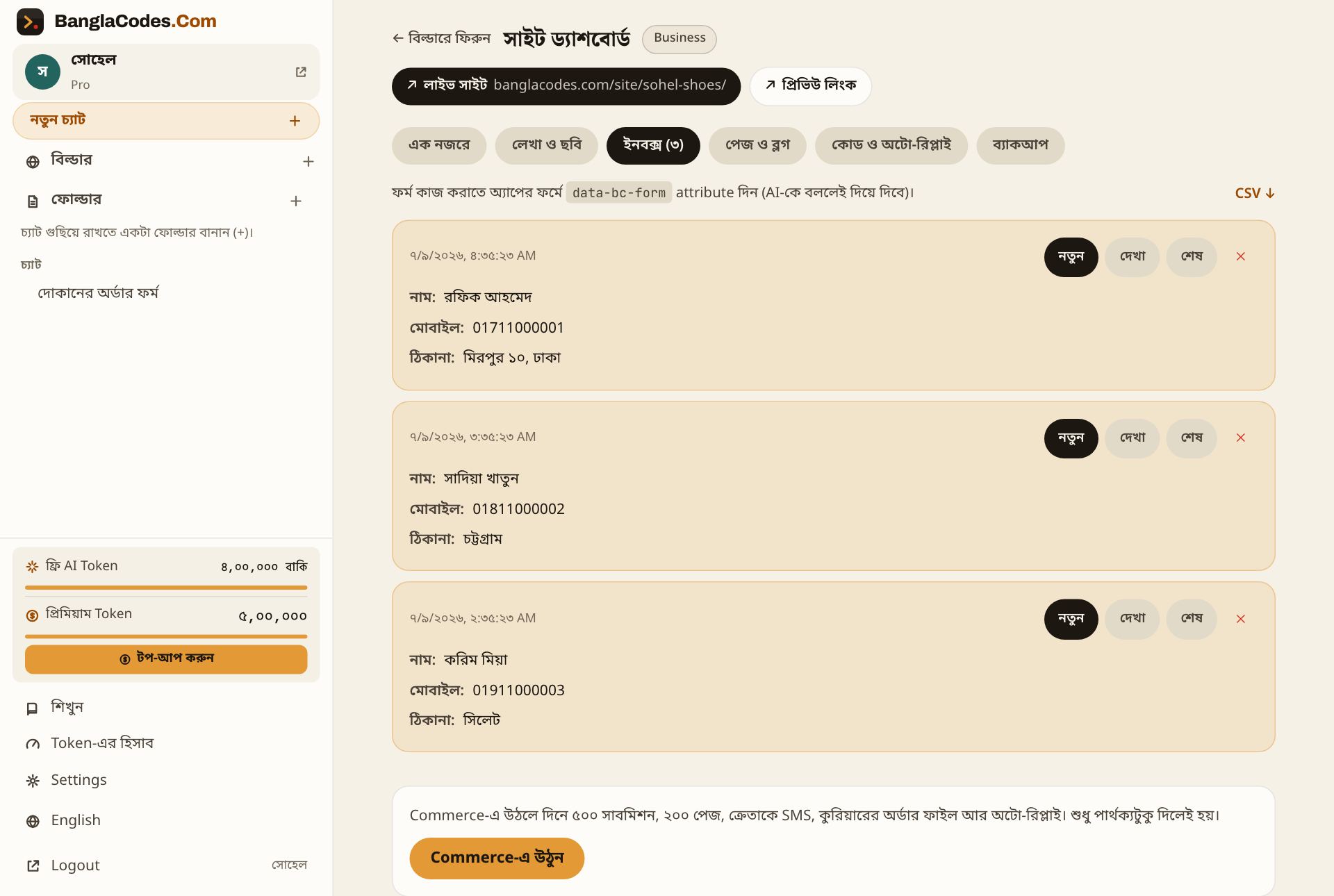Switch to the এক নজরে tab
Screen dimensions: 1334x896
(438, 146)
